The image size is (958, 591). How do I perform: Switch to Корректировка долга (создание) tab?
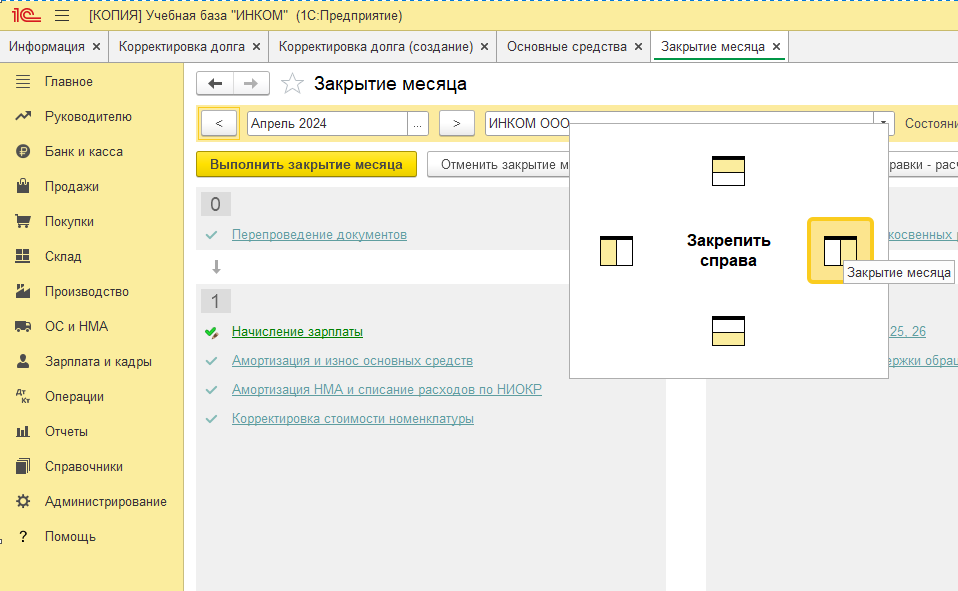[x=376, y=47]
